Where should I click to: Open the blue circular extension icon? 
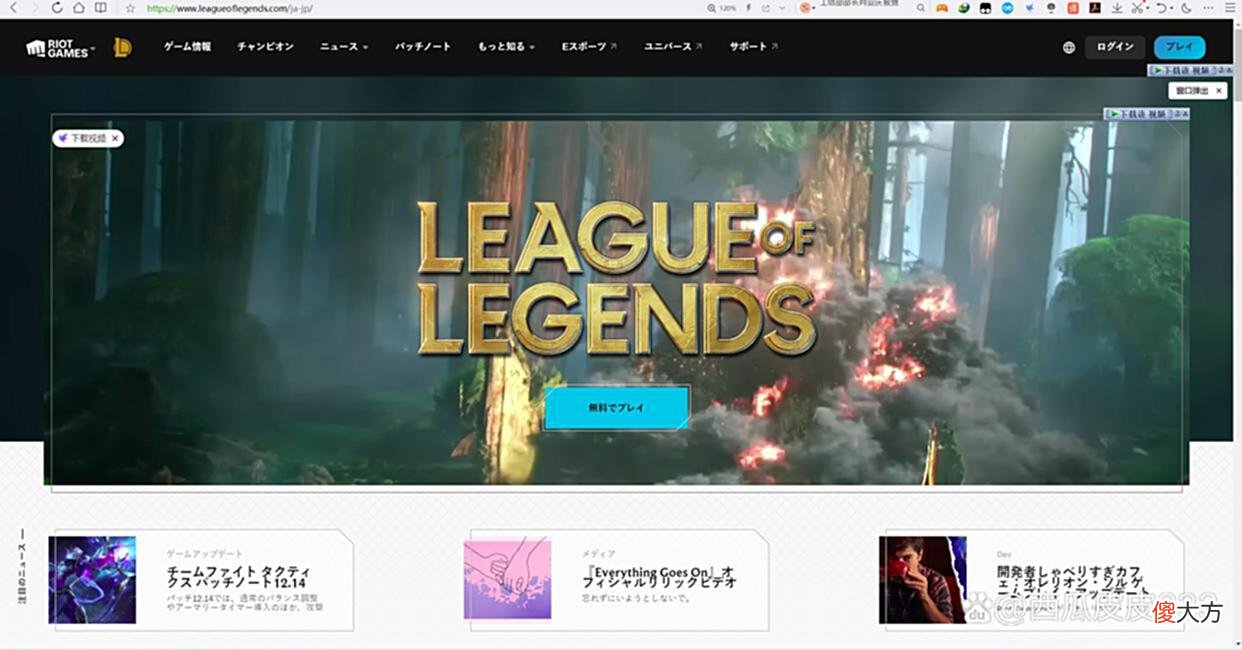tap(1007, 8)
